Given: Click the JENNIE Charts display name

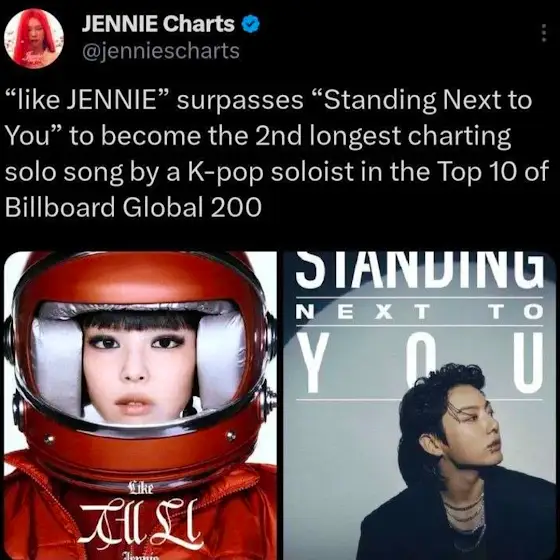Looking at the screenshot, I should point(158,24).
